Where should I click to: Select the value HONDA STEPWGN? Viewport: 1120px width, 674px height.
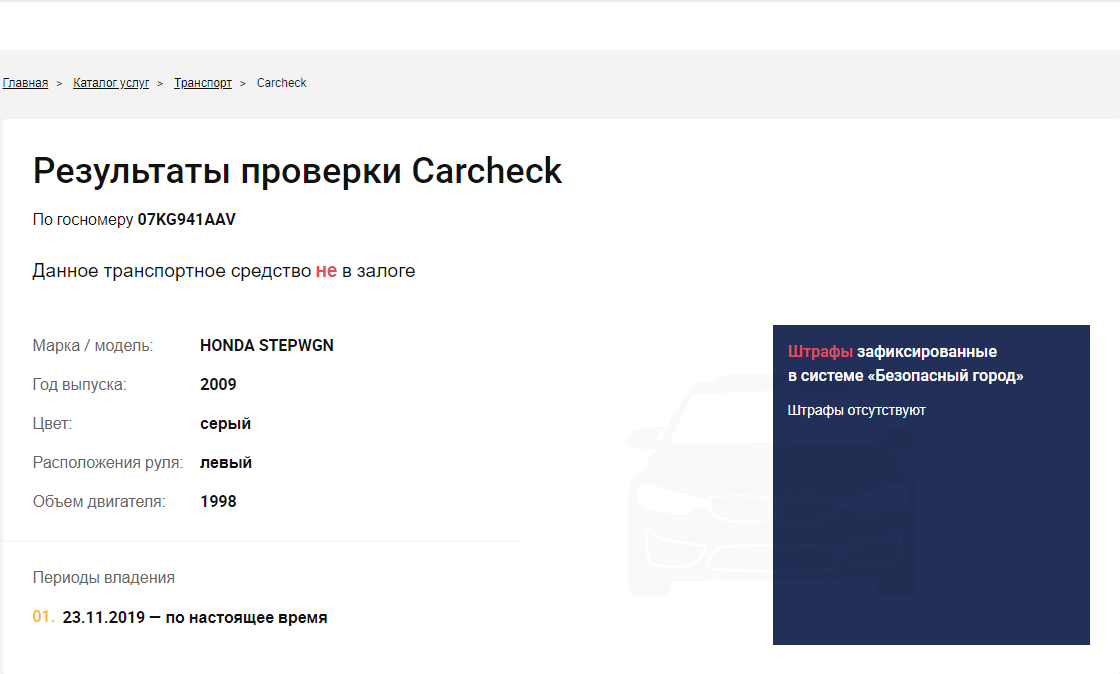click(x=266, y=346)
